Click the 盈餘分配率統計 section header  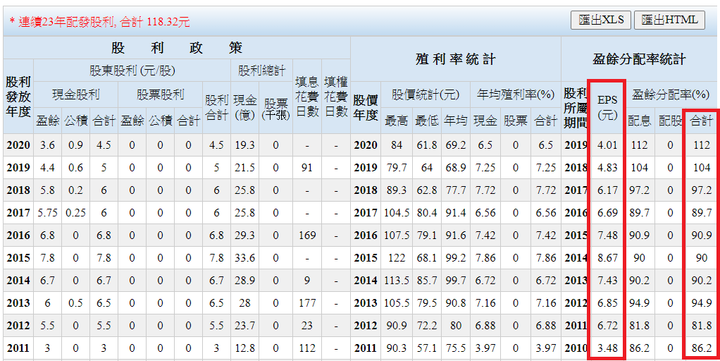(x=640, y=59)
